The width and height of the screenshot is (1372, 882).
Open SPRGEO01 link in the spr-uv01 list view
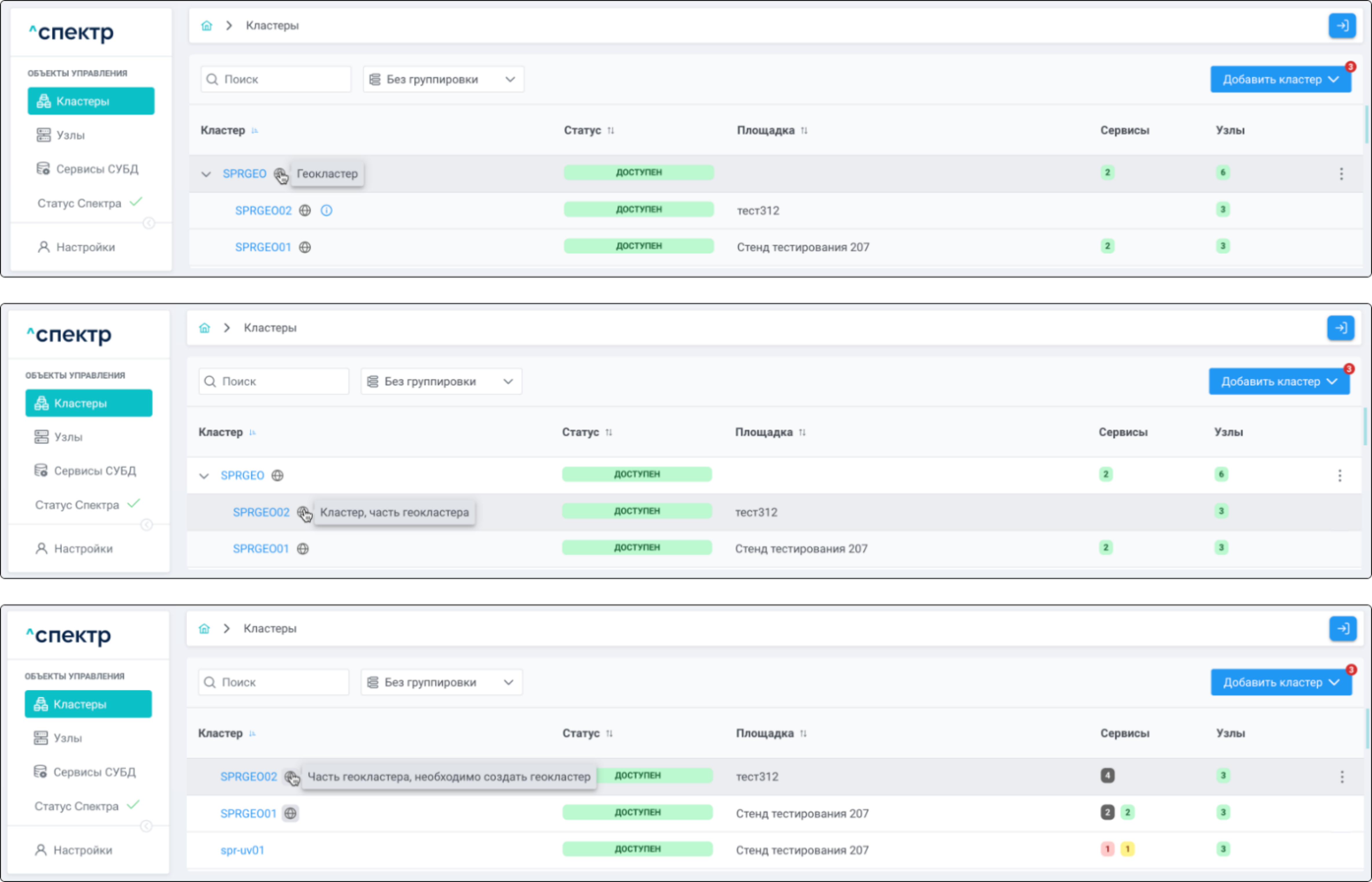[248, 813]
